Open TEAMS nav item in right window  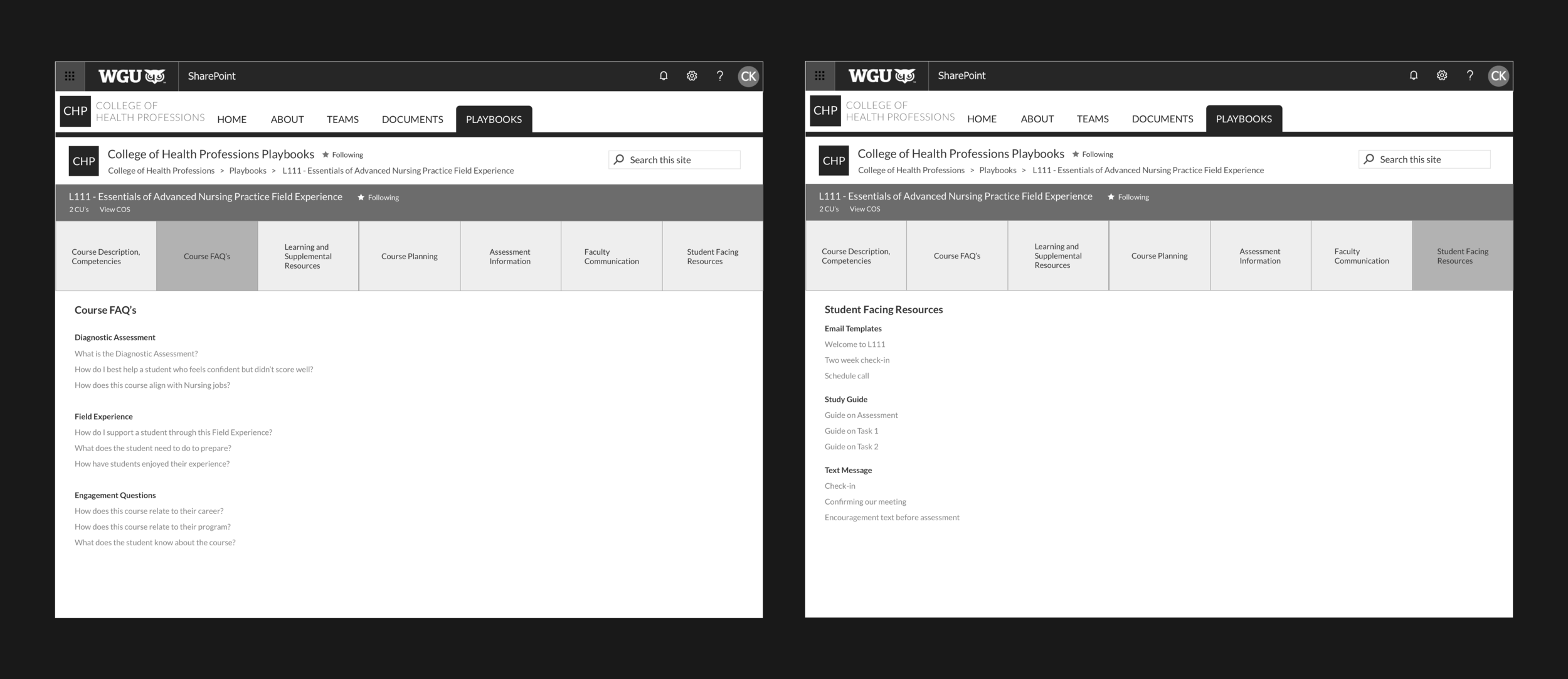1092,119
